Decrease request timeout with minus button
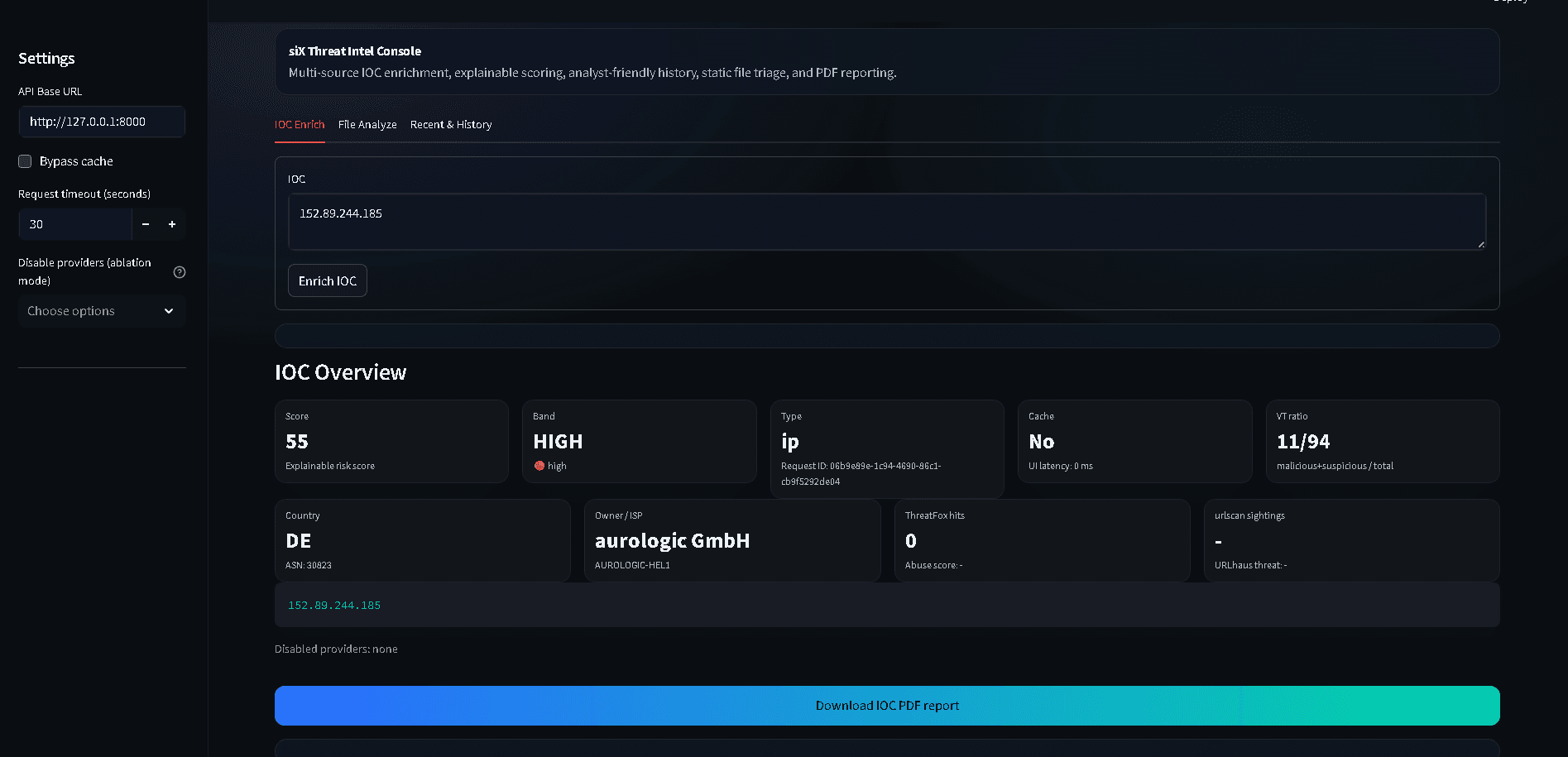The height and width of the screenshot is (757, 1568). pyautogui.click(x=146, y=224)
